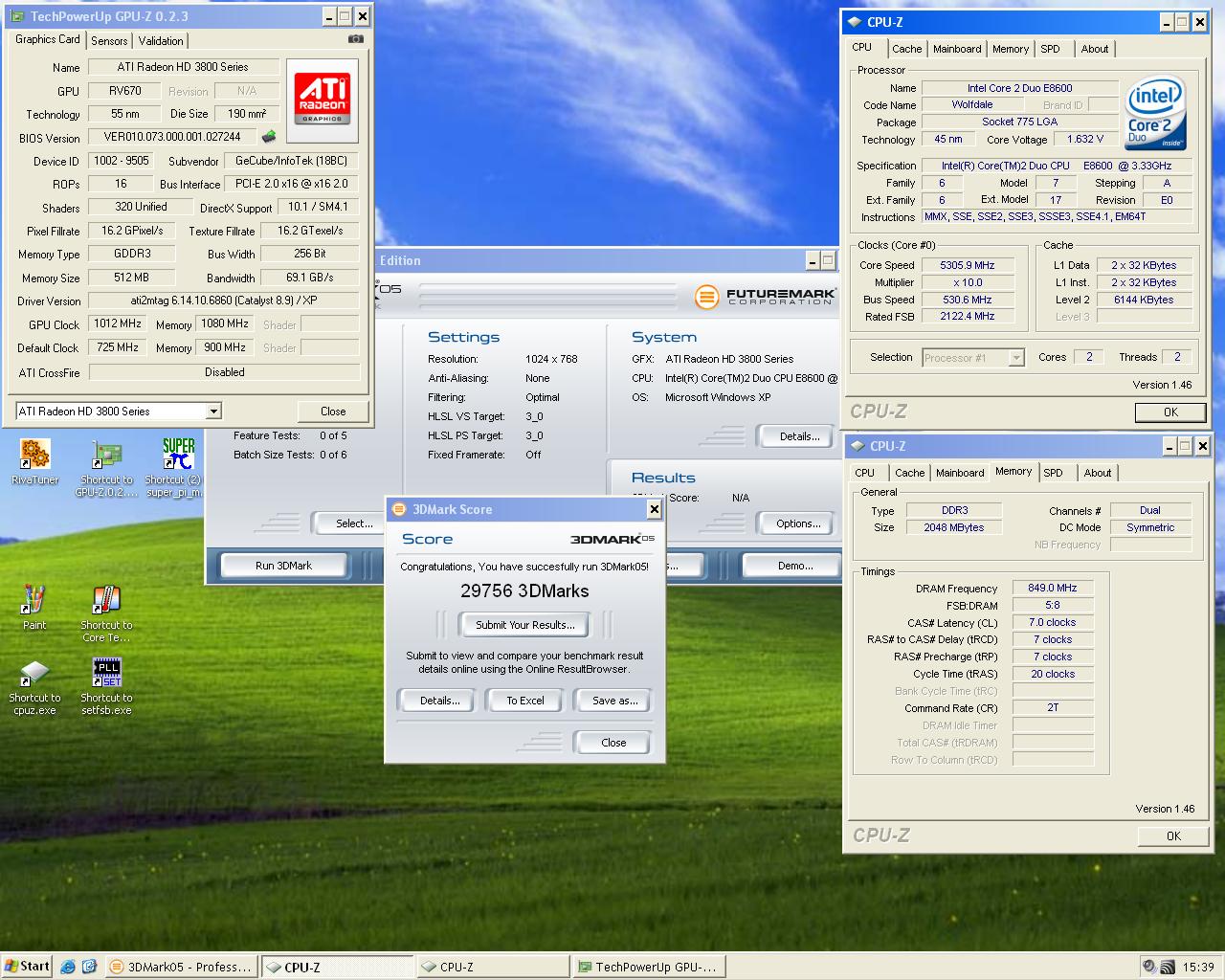The height and width of the screenshot is (980, 1225).
Task: Click the taskbar clock showing 15:39
Action: pos(1198,967)
